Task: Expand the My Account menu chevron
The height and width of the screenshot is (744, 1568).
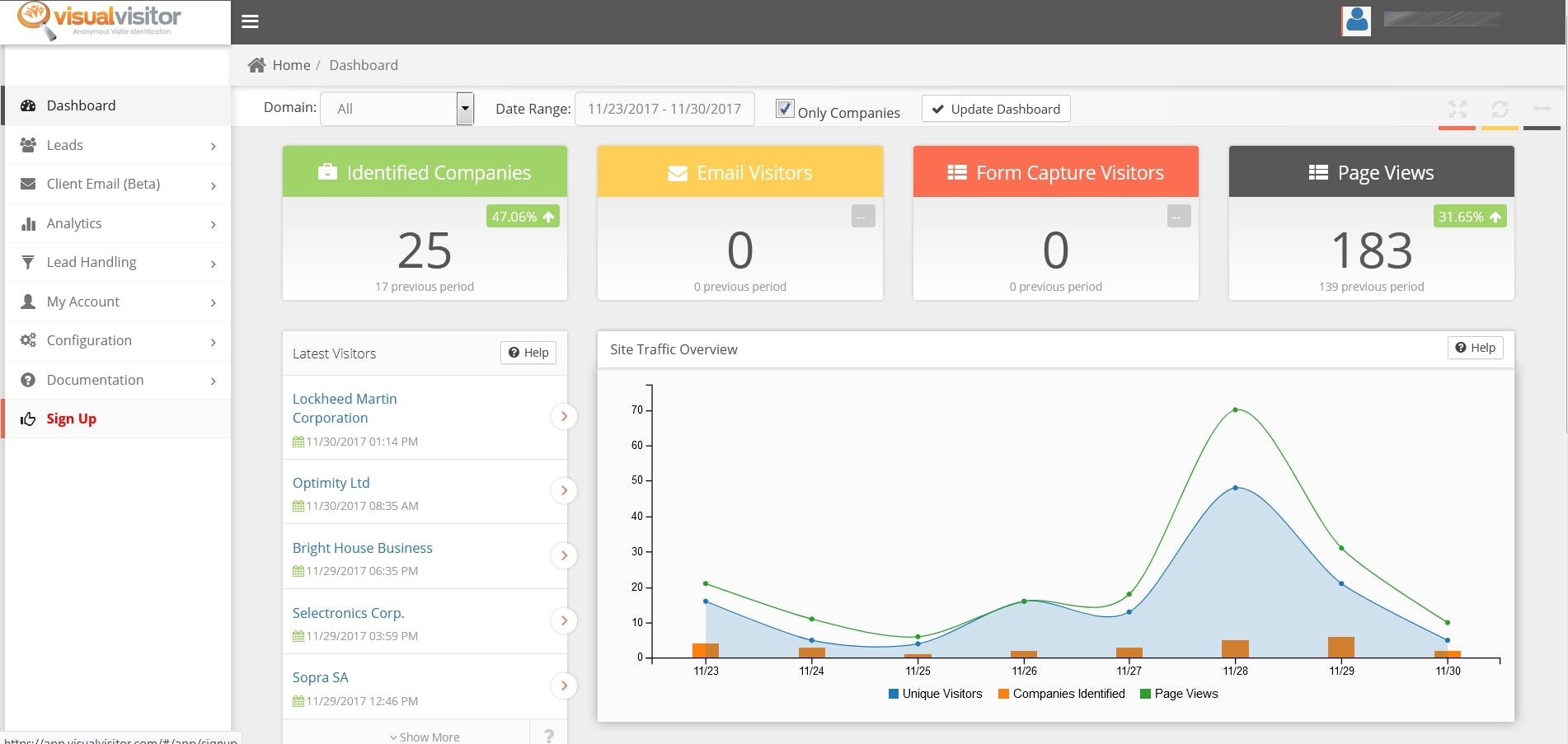Action: tap(214, 302)
